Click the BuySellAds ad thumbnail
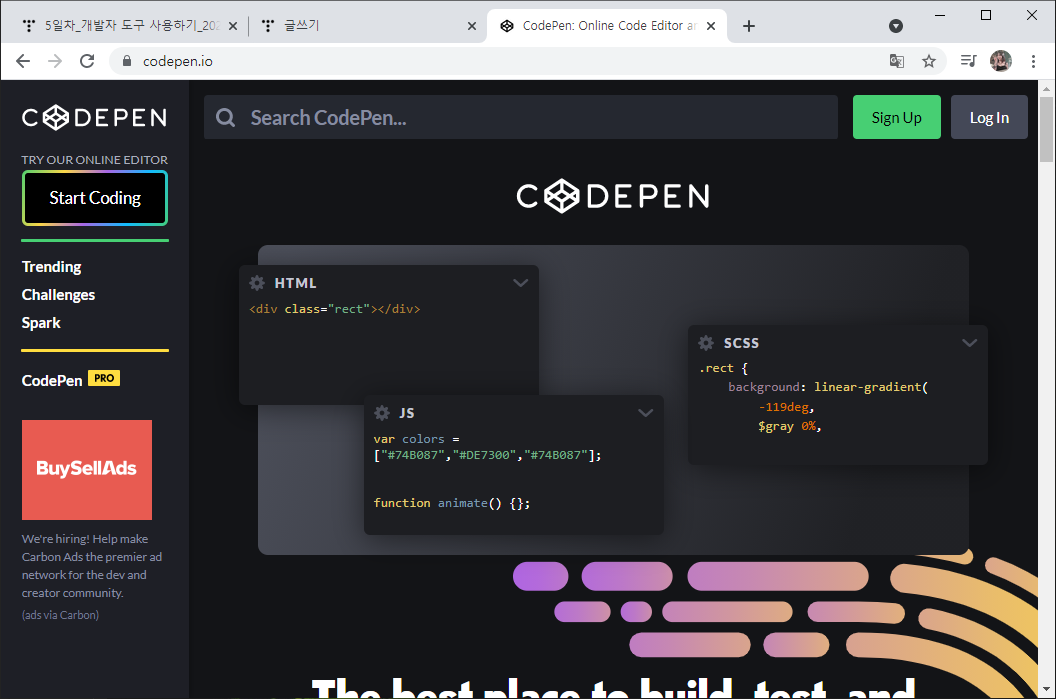The width and height of the screenshot is (1056, 699). click(x=87, y=470)
